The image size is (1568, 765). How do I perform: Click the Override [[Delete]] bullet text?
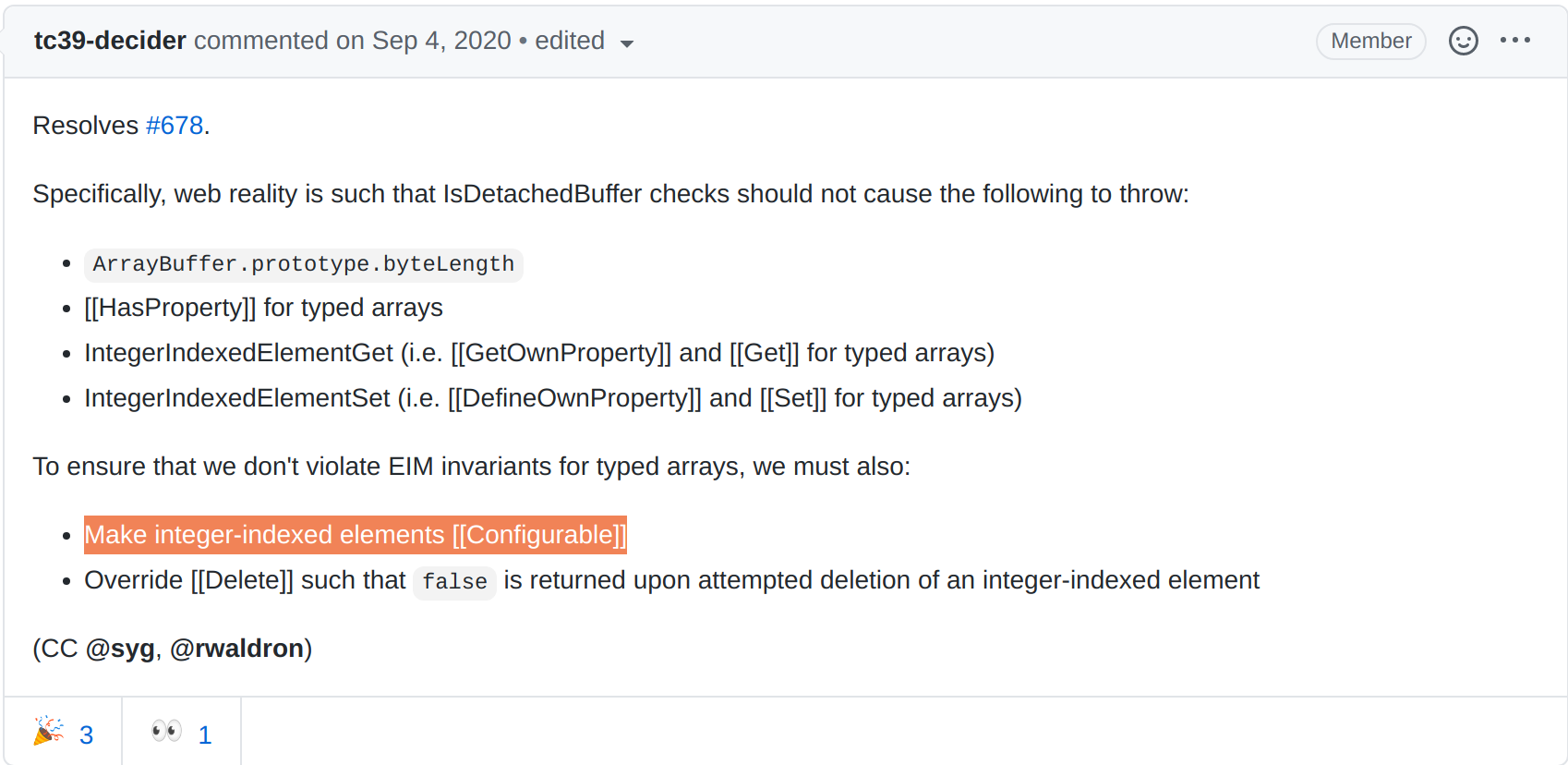pyautogui.click(x=671, y=580)
